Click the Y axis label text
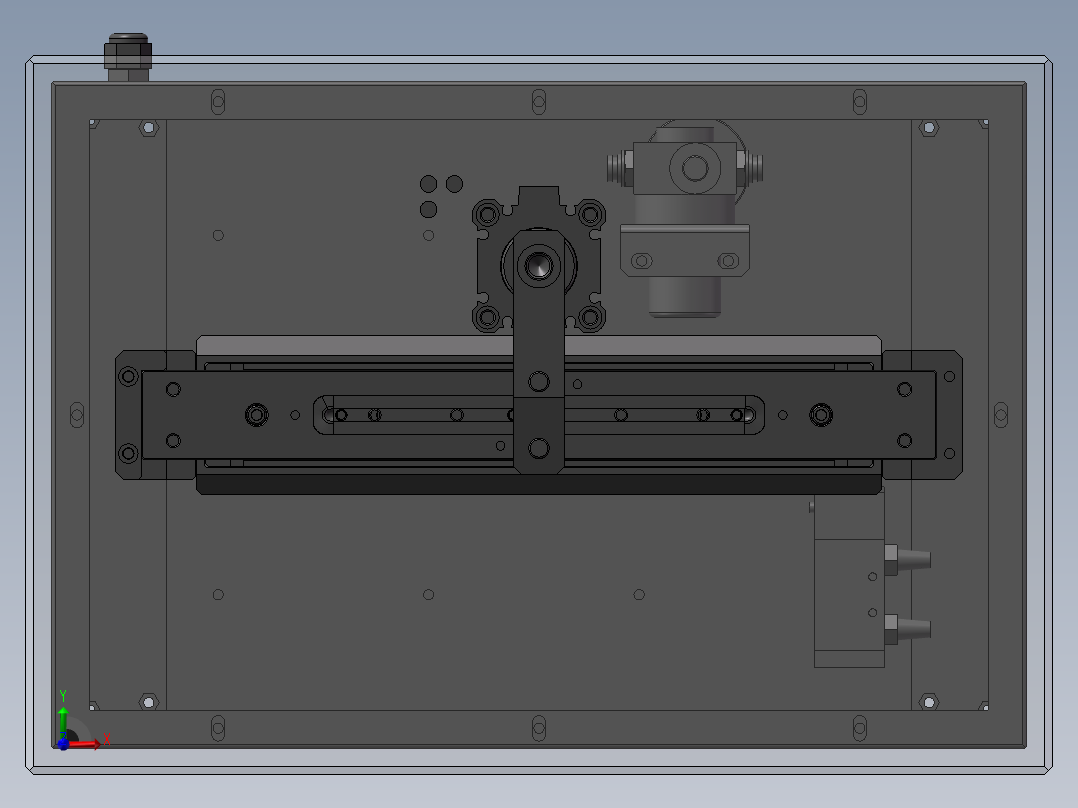The width and height of the screenshot is (1078, 808). (x=64, y=693)
